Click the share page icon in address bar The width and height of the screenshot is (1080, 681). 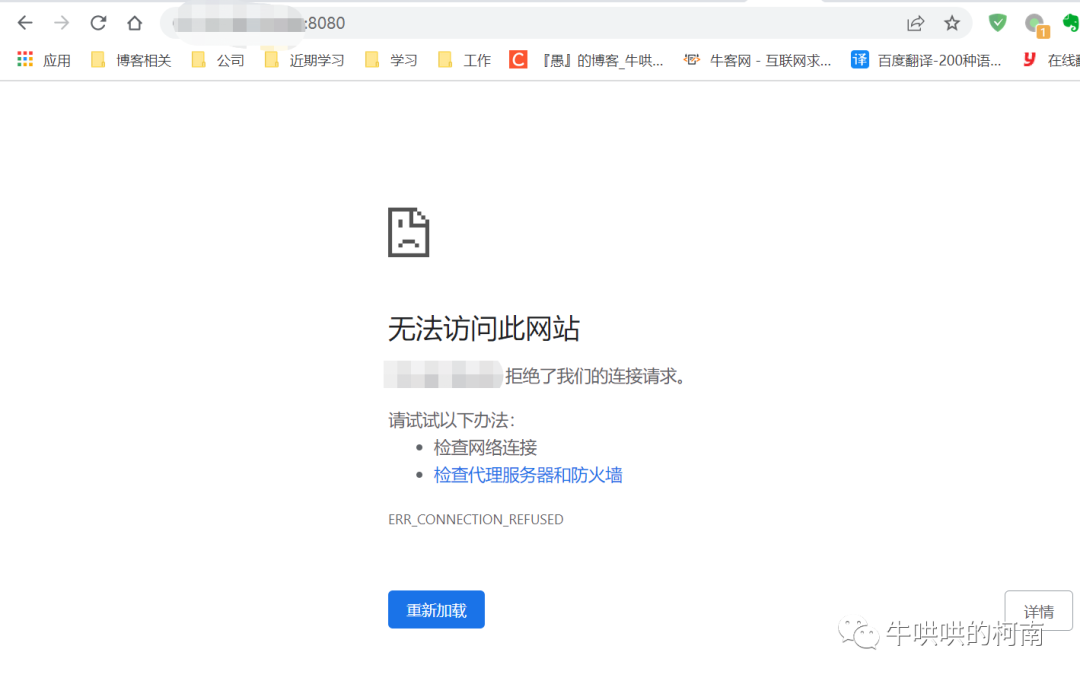pyautogui.click(x=915, y=23)
